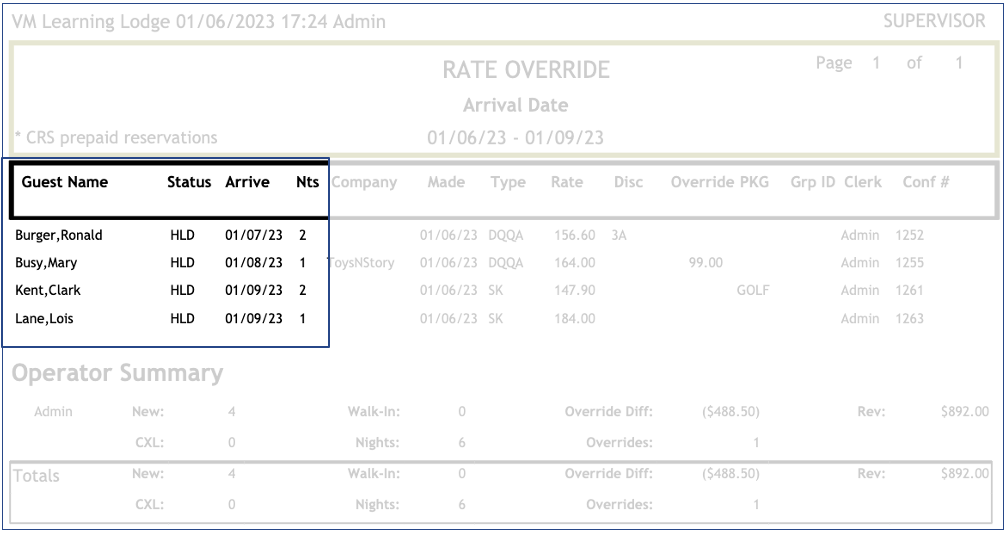Select guest Busy,Mary in the list
The width and height of the screenshot is (1008, 533).
[x=49, y=264]
